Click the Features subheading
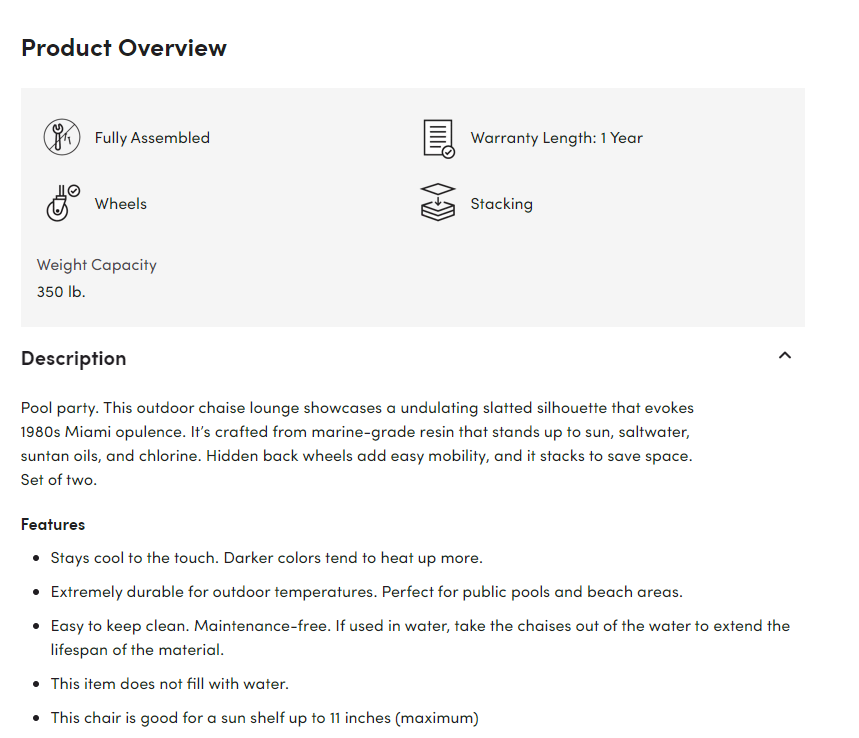859x738 pixels. coord(53,524)
